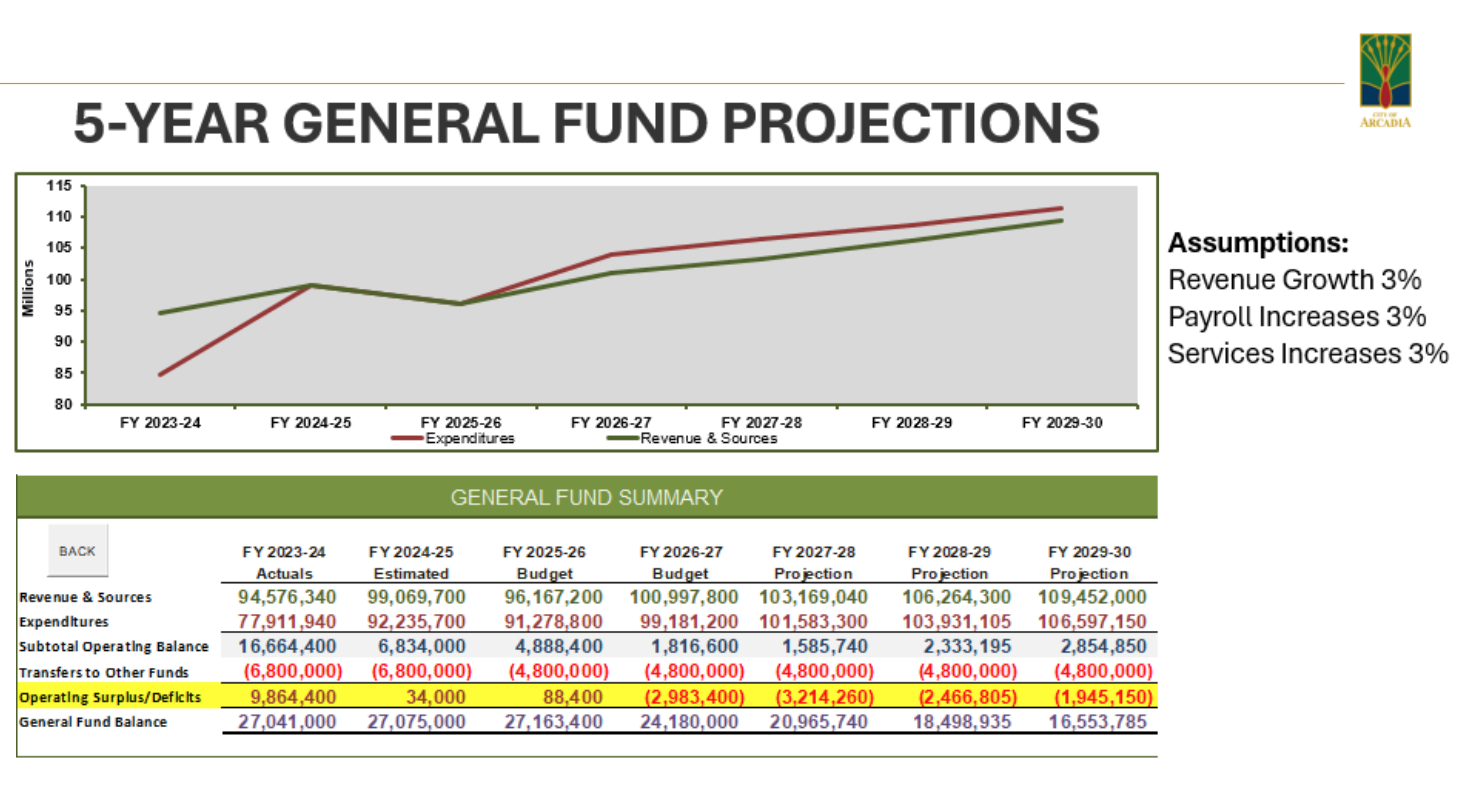1470x792 pixels.
Task: Click the Assumptions heading text
Action: 1258,243
